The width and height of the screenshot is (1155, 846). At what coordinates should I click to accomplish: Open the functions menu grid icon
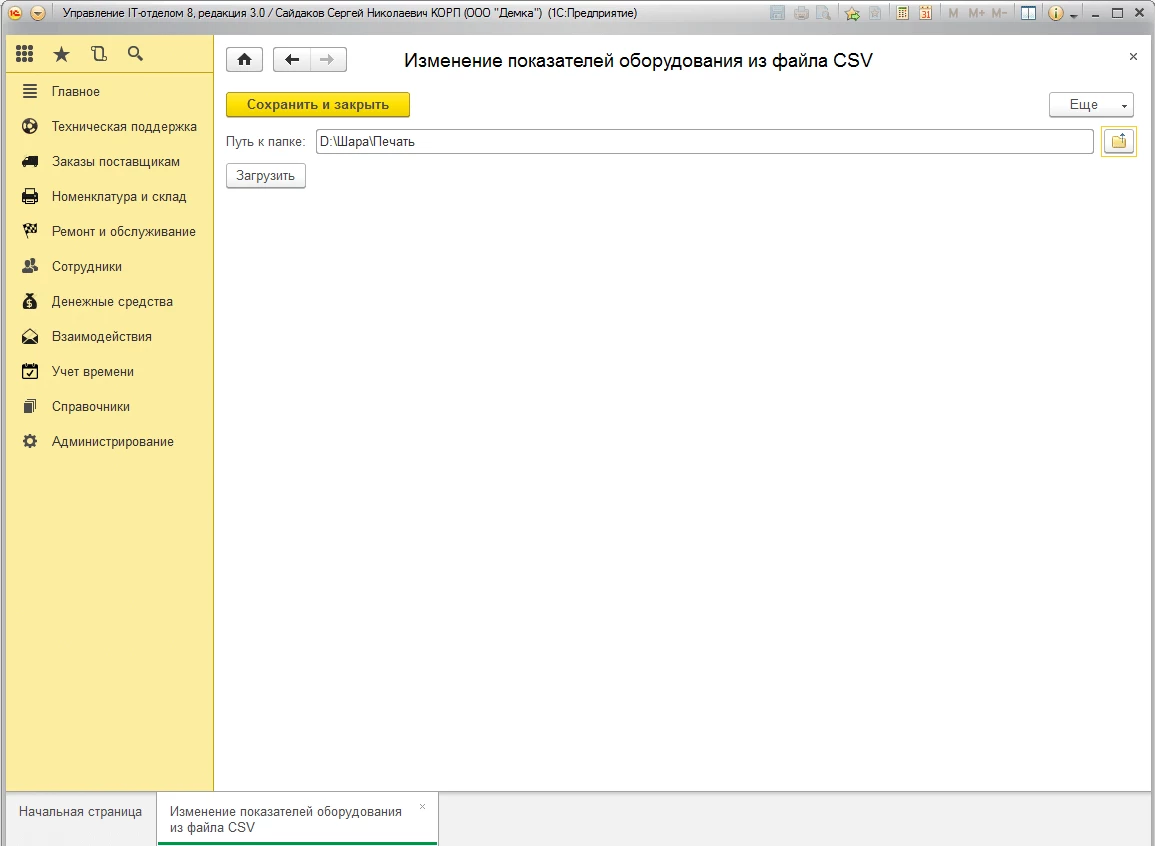tap(25, 54)
